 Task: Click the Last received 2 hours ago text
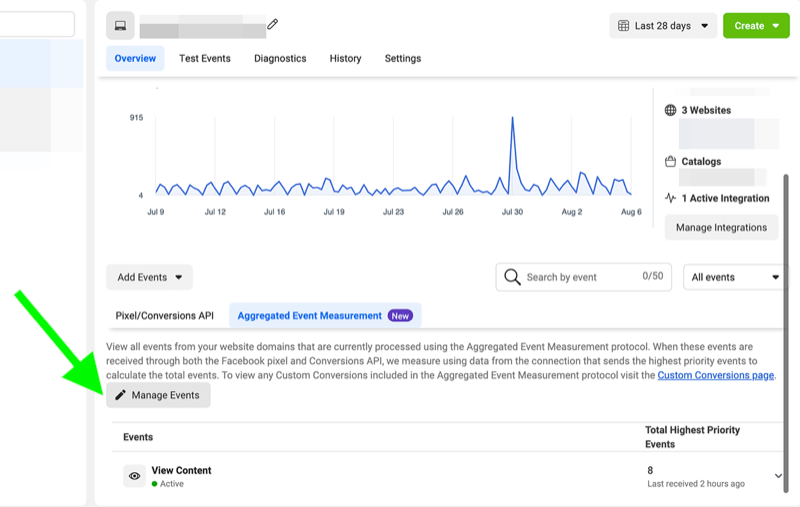coord(696,484)
